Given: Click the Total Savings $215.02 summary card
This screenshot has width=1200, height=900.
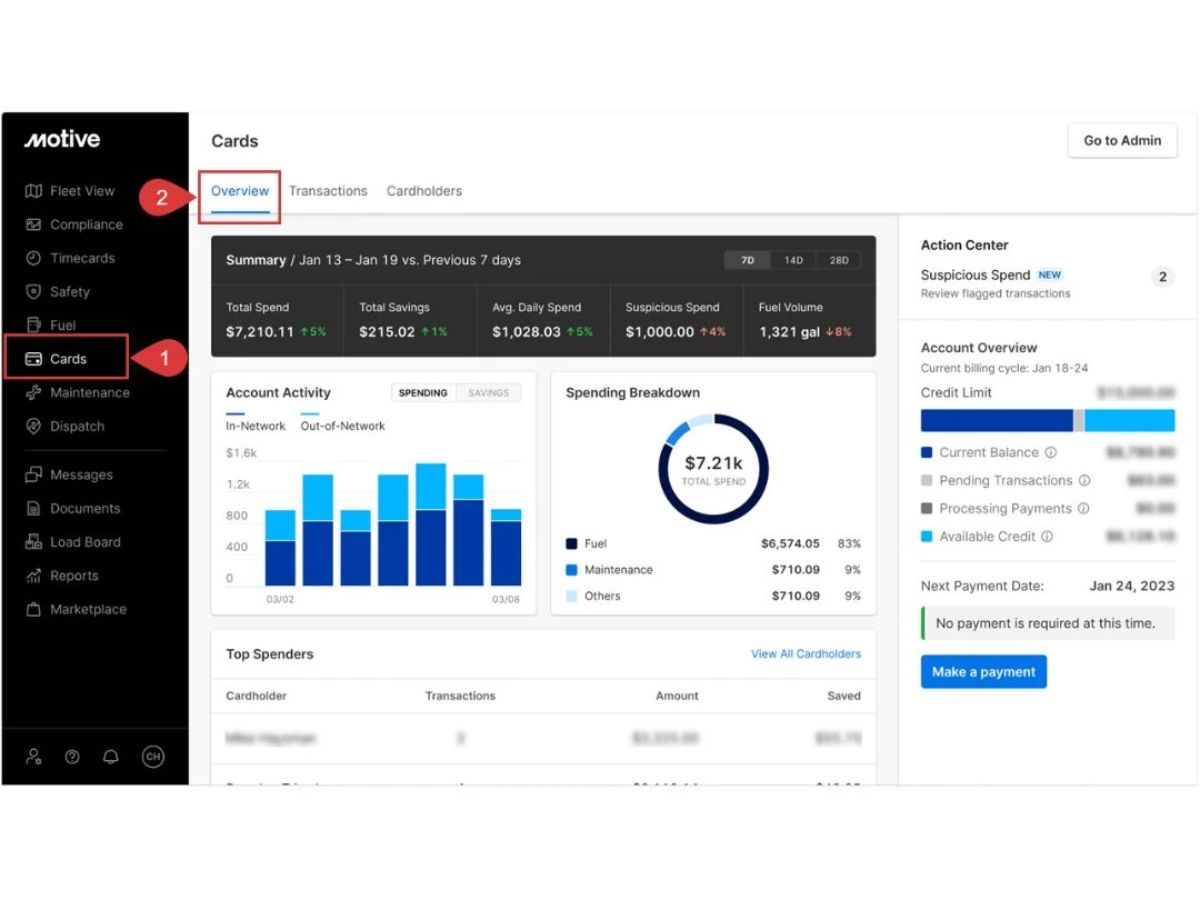Looking at the screenshot, I should pyautogui.click(x=410, y=321).
